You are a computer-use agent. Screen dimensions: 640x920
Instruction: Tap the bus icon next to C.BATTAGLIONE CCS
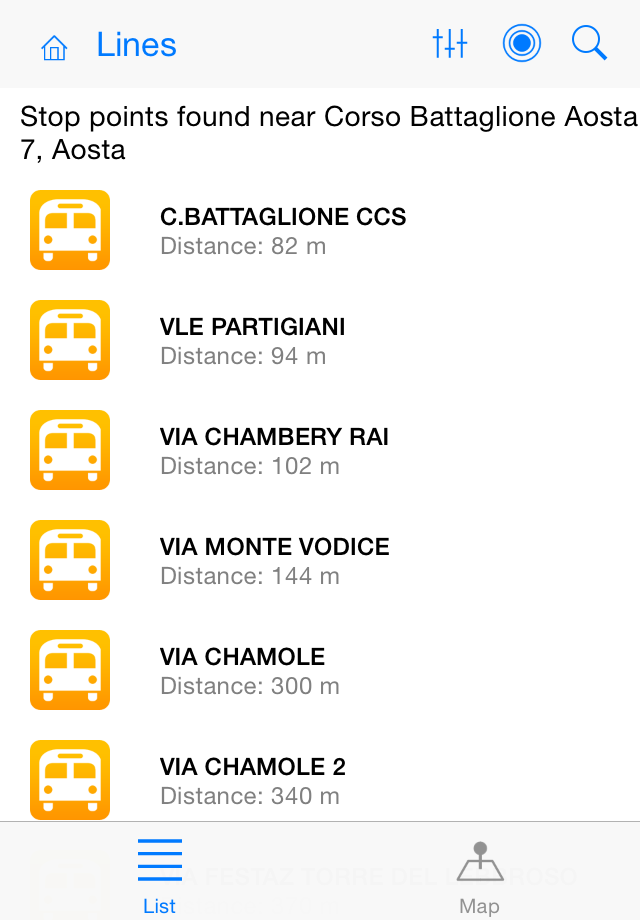(x=69, y=230)
